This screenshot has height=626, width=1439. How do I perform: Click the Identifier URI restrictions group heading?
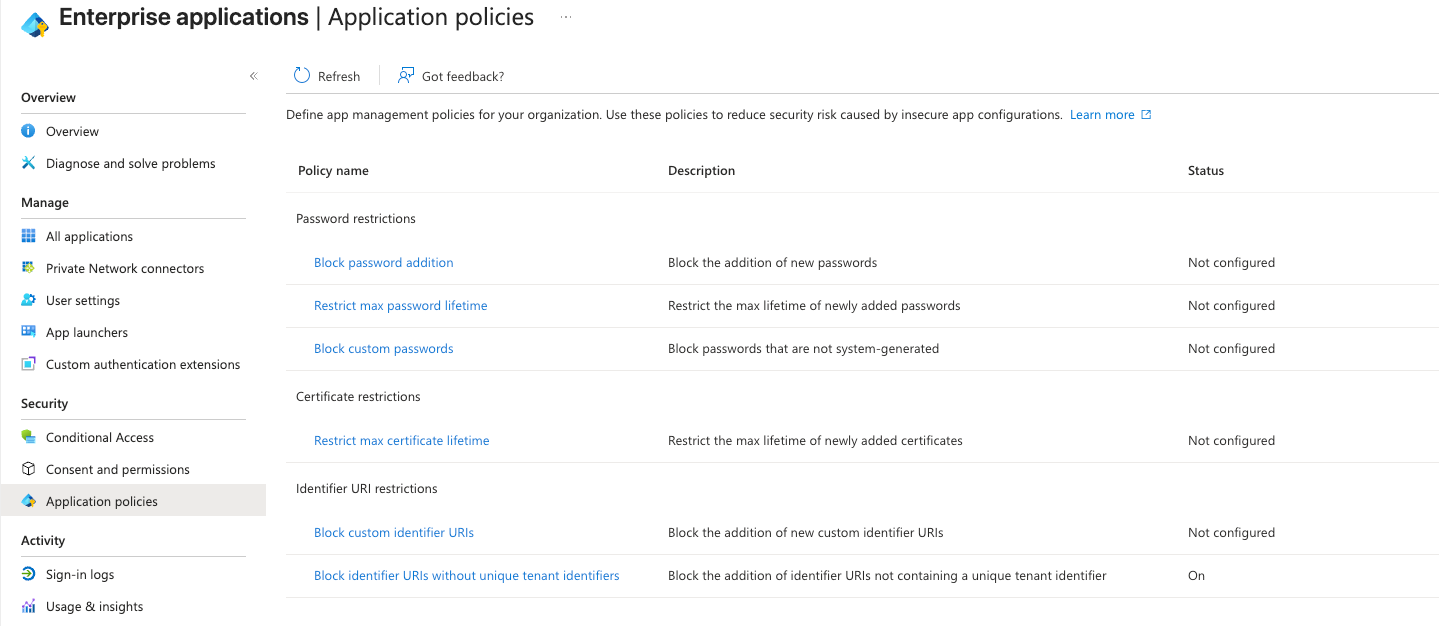coord(367,489)
